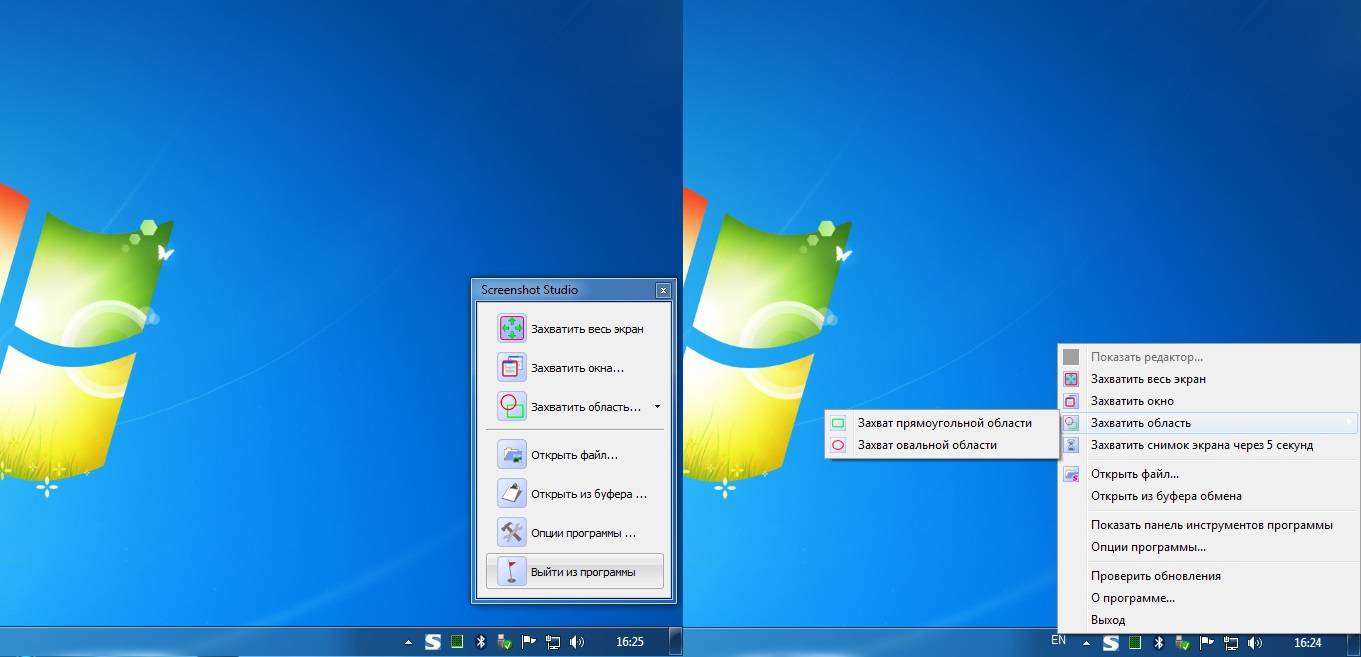Select Захватить окно in context menu
The image size is (1361, 657).
1208,401
